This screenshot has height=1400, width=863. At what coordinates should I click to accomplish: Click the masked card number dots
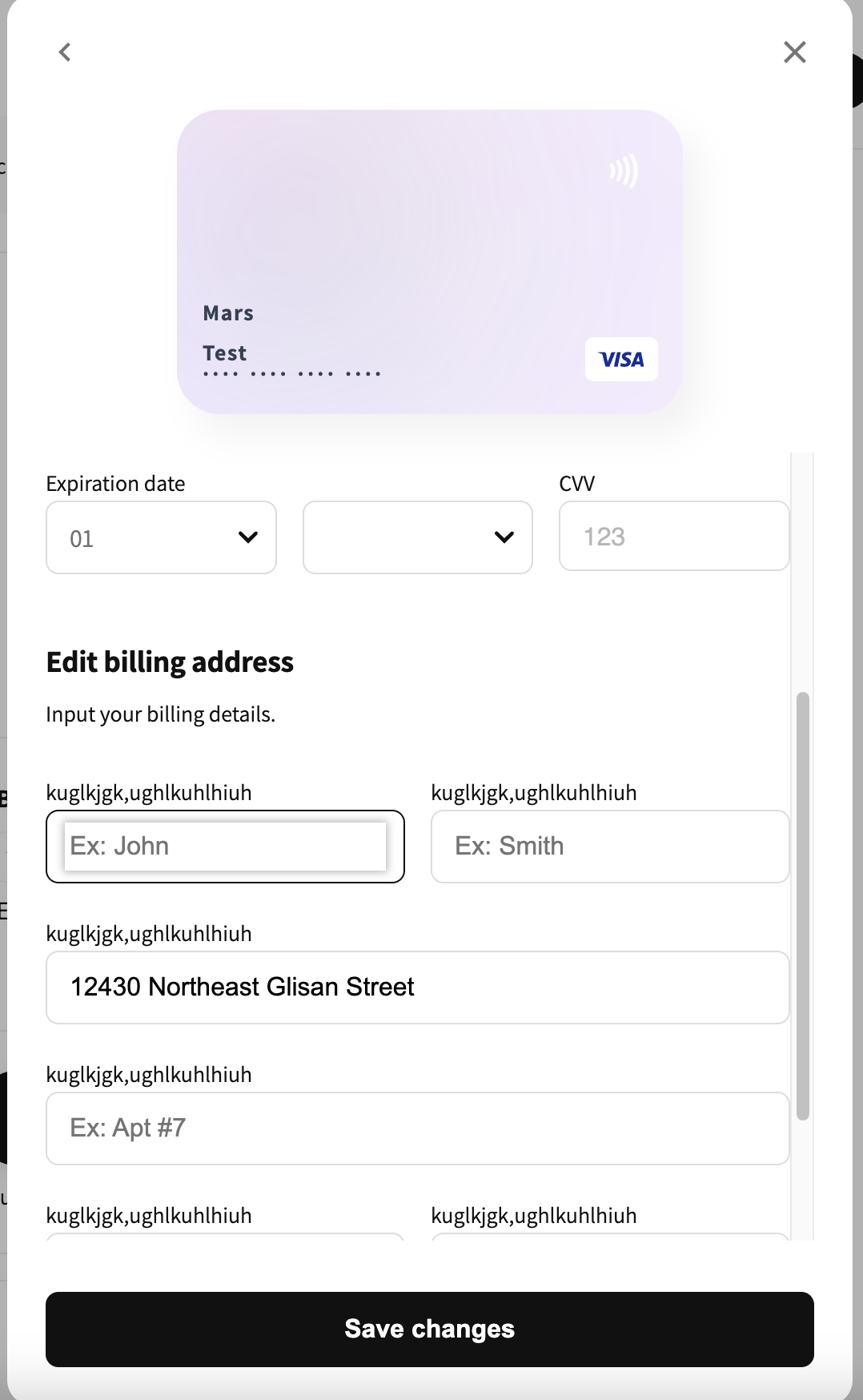(291, 374)
